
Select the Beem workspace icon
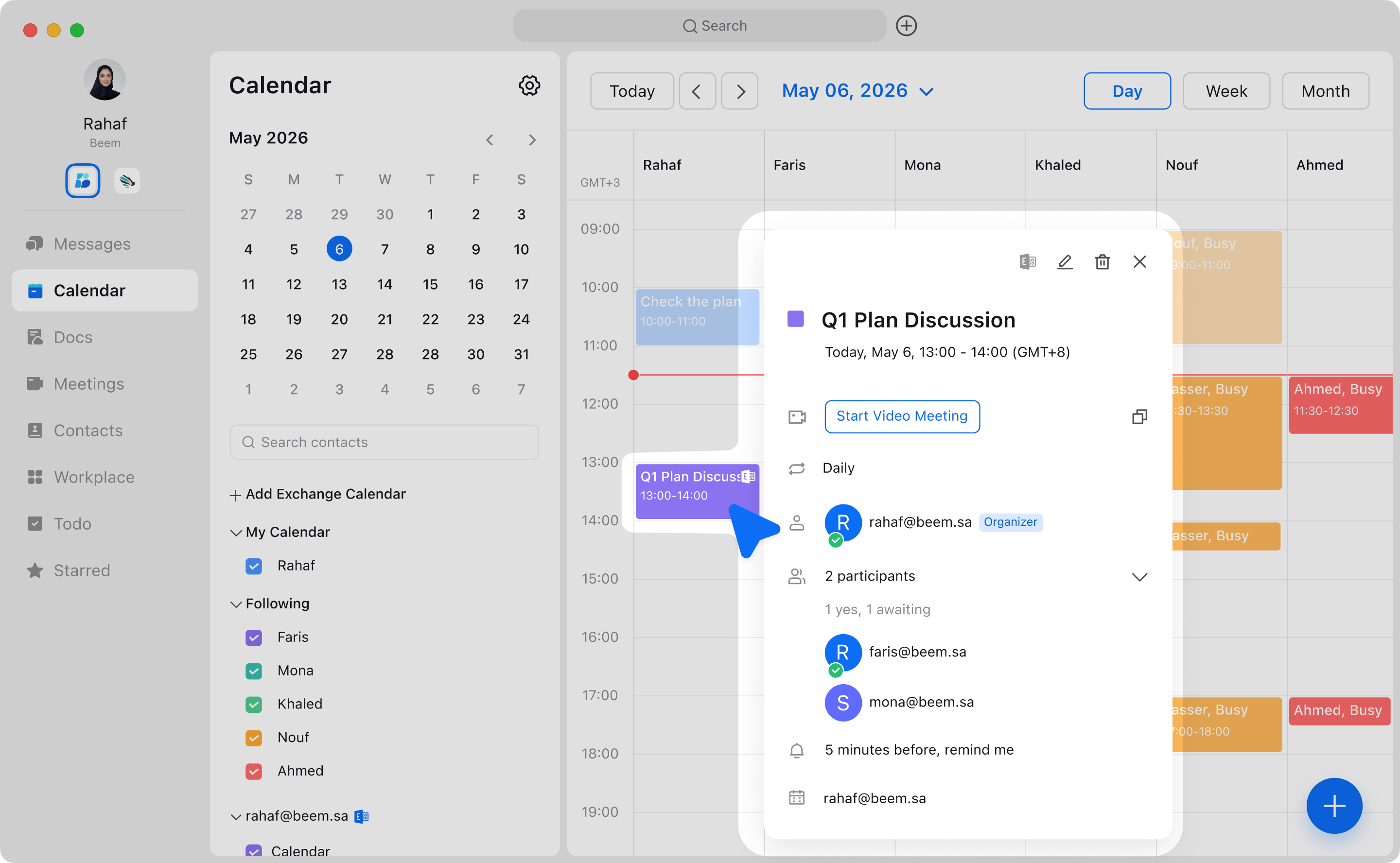click(x=83, y=181)
